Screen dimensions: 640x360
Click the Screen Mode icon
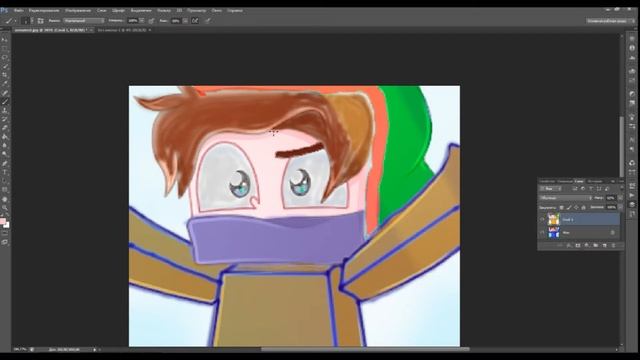pyautogui.click(x=5, y=242)
